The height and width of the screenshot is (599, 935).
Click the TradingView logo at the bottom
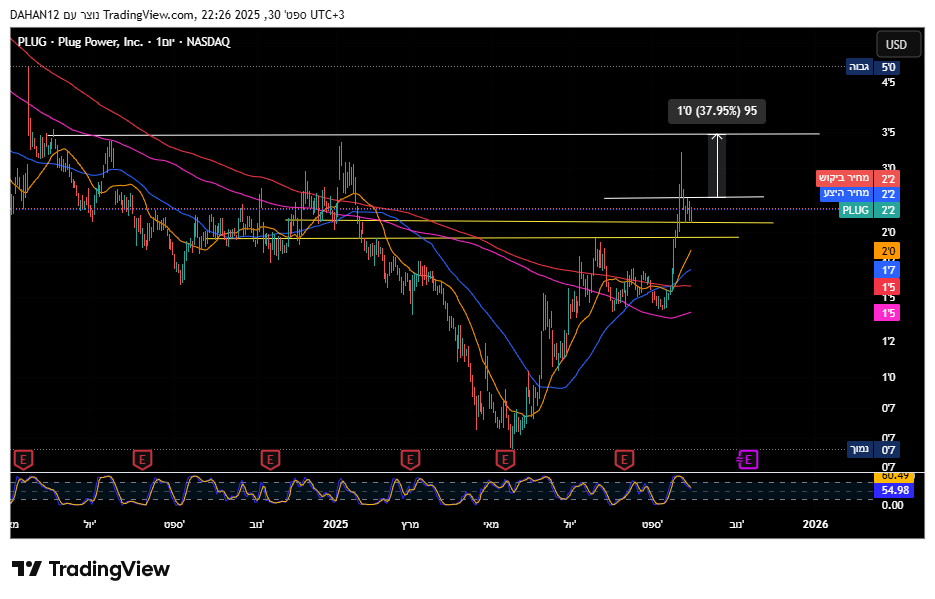pos(91,569)
